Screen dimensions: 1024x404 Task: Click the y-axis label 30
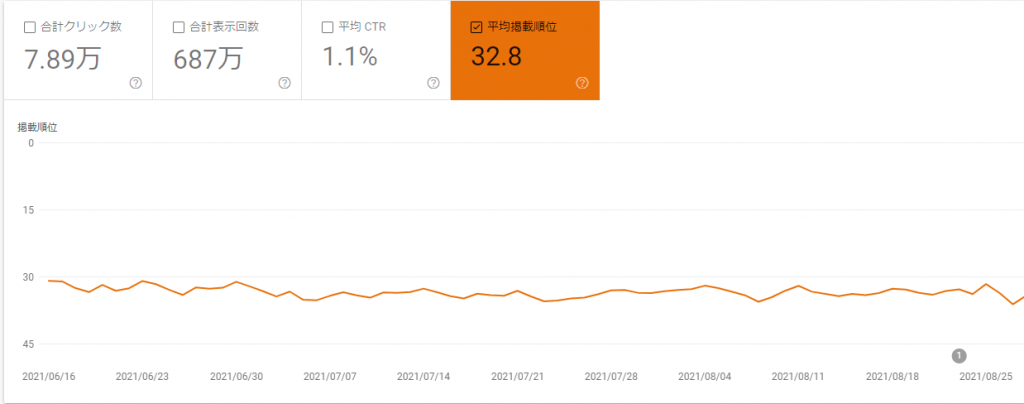[x=28, y=277]
